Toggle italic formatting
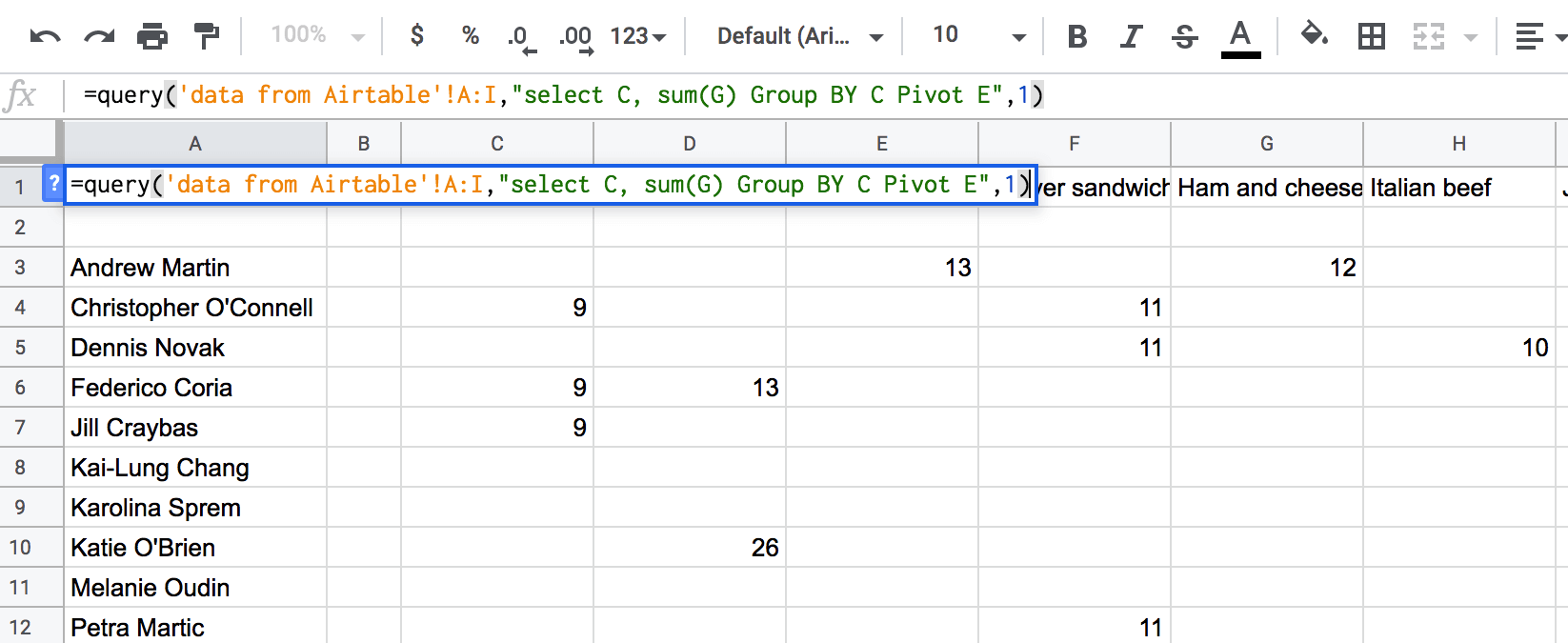This screenshot has height=643, width=1568. 1131,36
